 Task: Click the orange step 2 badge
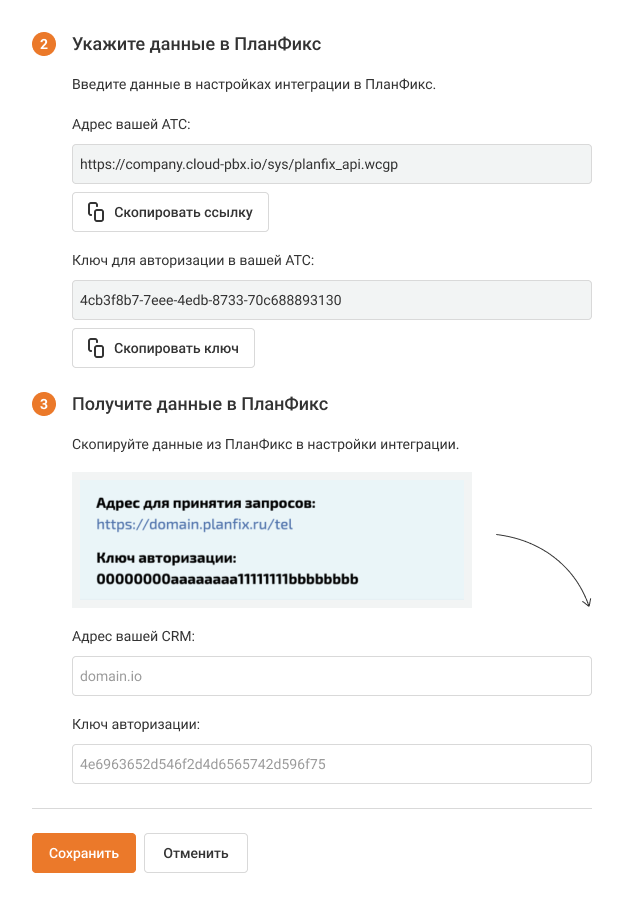[44, 45]
